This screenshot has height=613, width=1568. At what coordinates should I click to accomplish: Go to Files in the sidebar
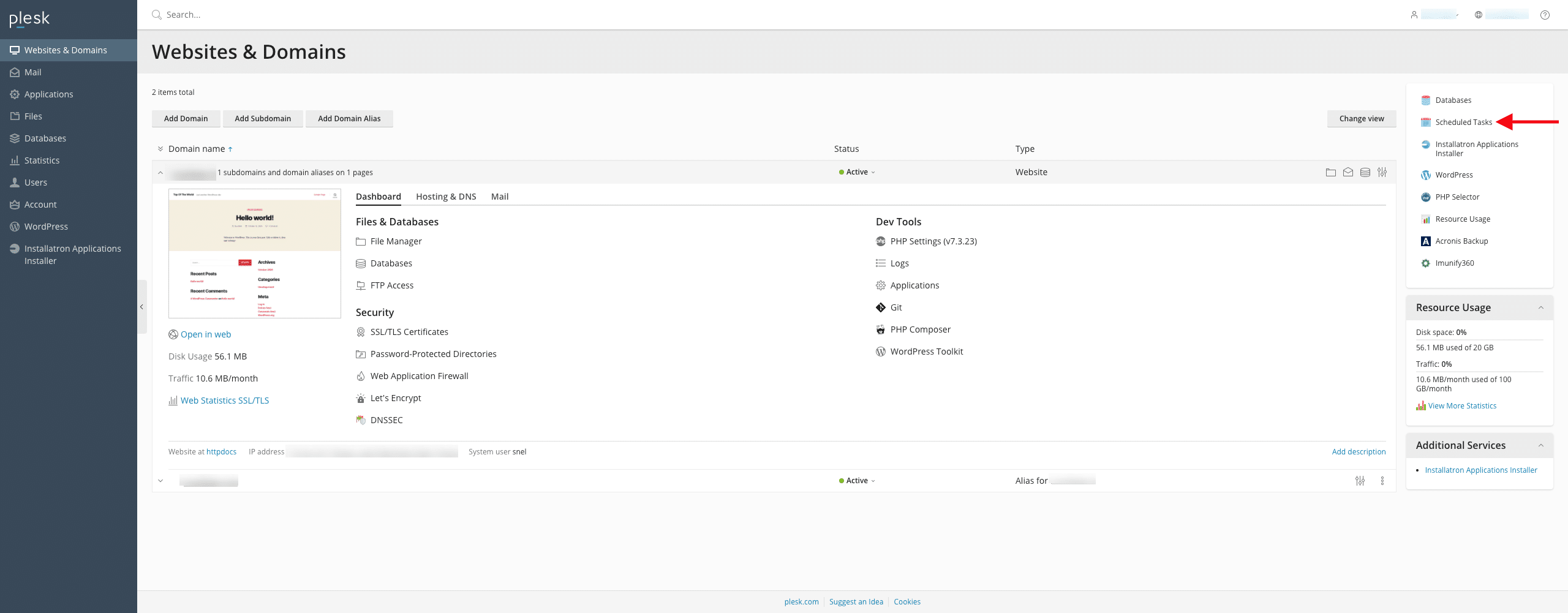[x=69, y=116]
